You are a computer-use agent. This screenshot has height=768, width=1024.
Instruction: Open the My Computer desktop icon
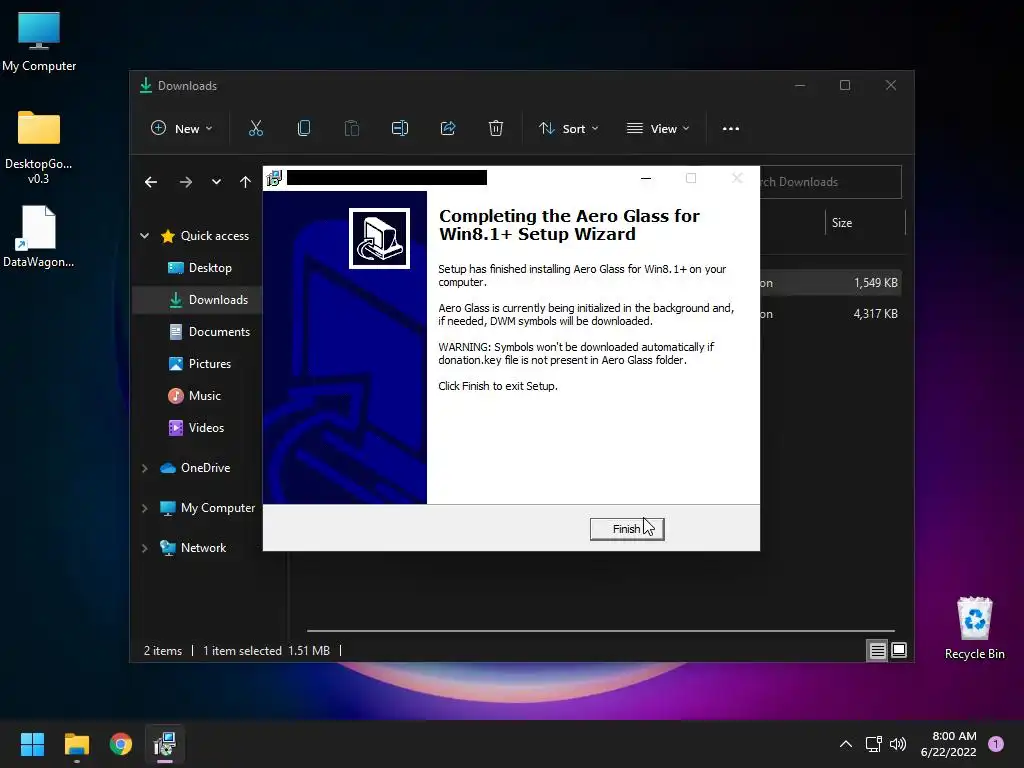tap(39, 41)
